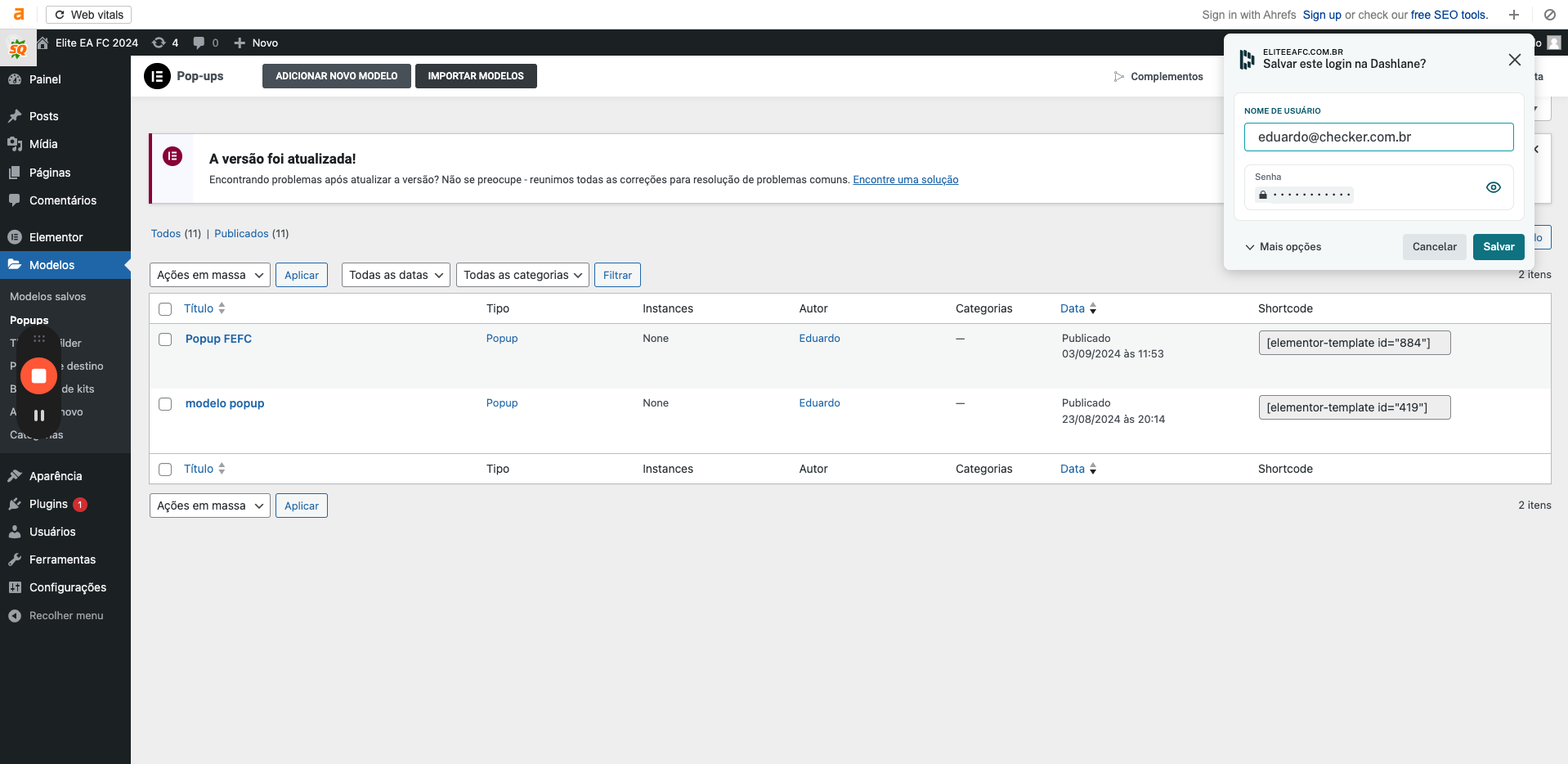Collapse the menu with Recolher menu
1568x764 pixels.
point(65,616)
